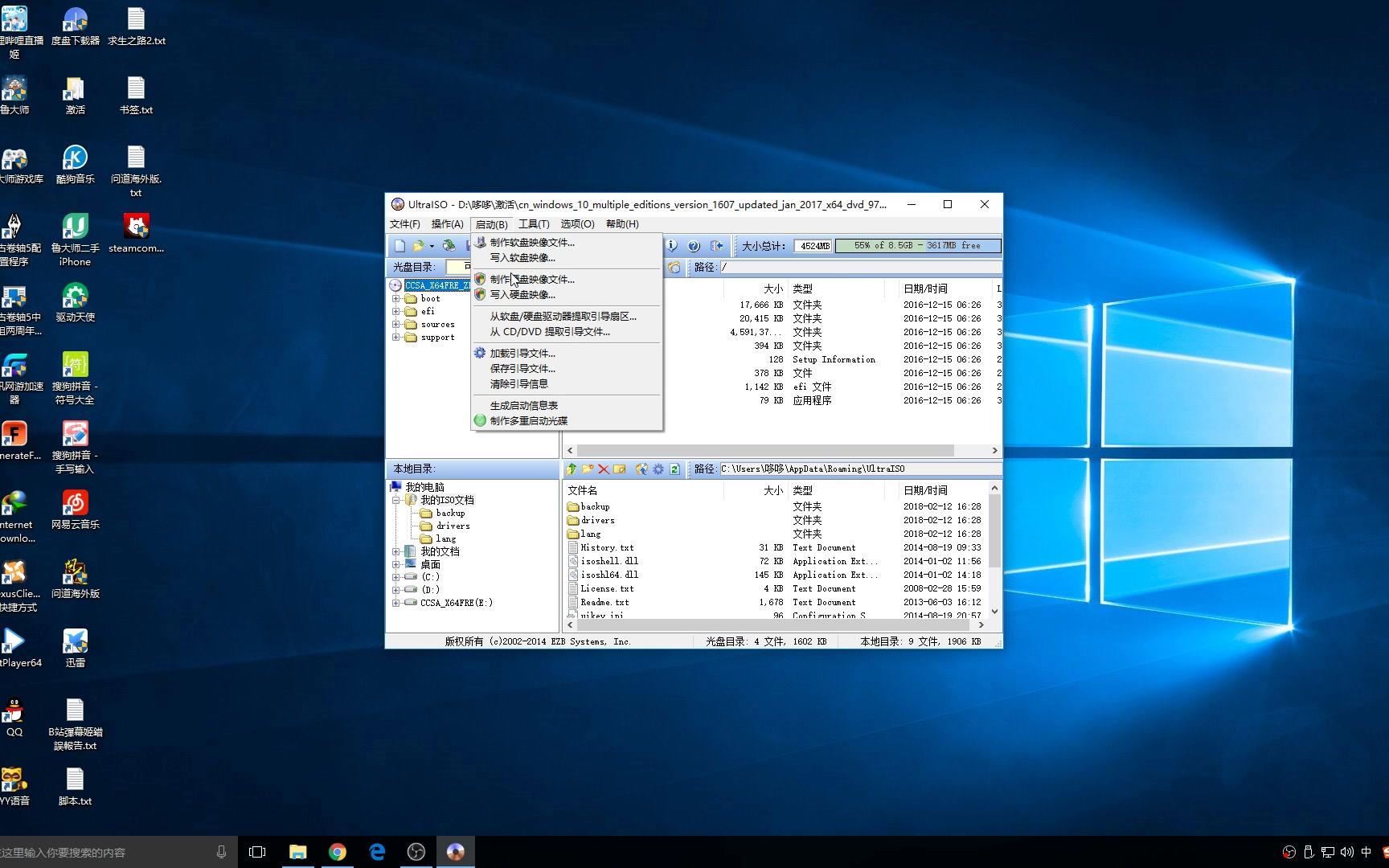
Task: Open File Explorer from the taskbar
Action: tap(298, 852)
